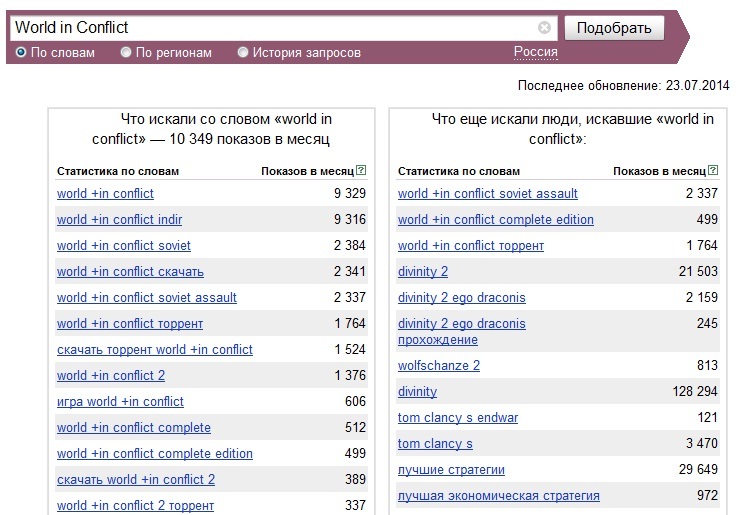The height and width of the screenshot is (515, 738).
Task: Open link 'divinity 2 ego draconis'
Action: point(462,298)
